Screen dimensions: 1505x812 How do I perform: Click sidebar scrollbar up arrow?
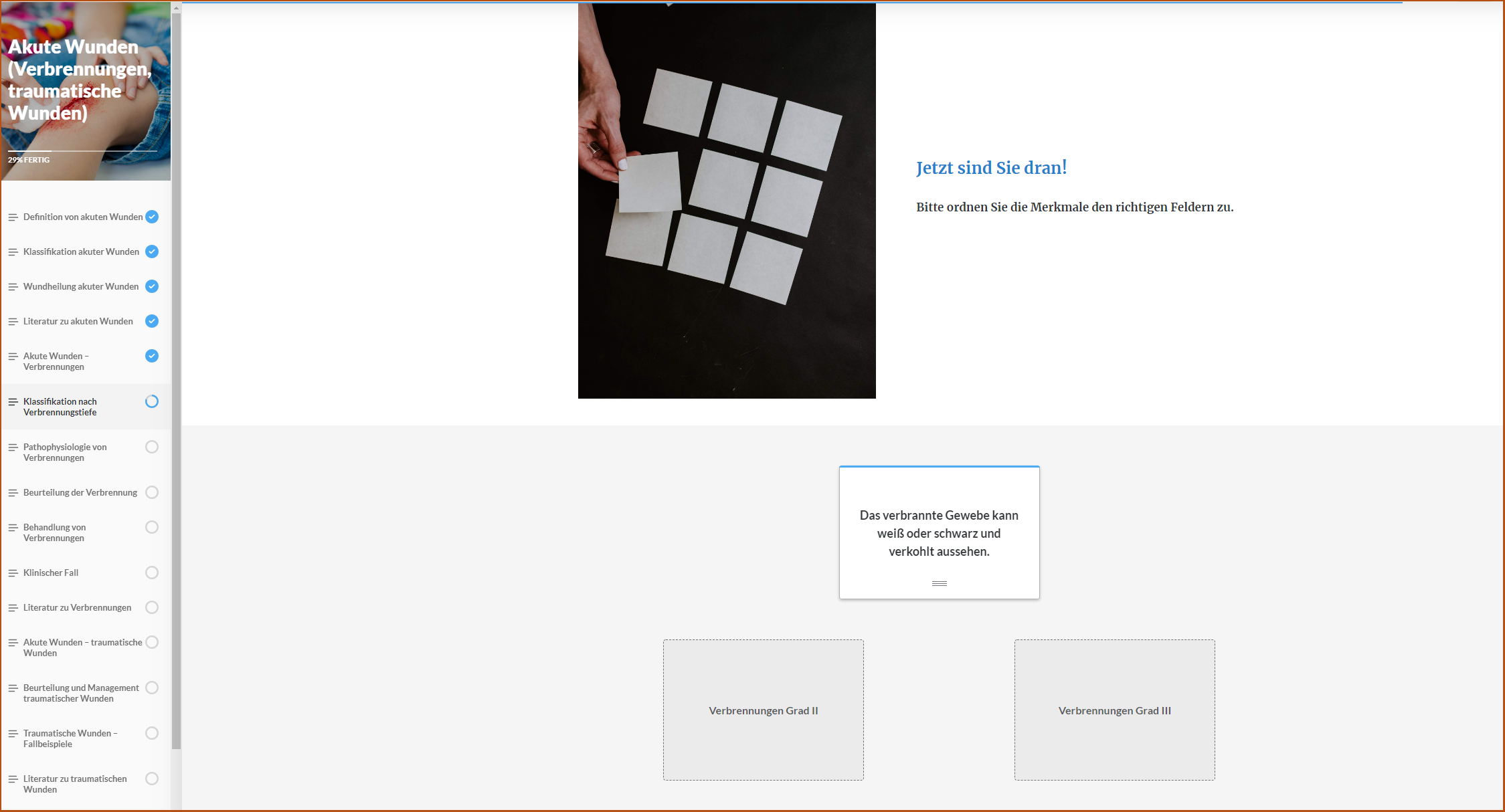(x=176, y=8)
